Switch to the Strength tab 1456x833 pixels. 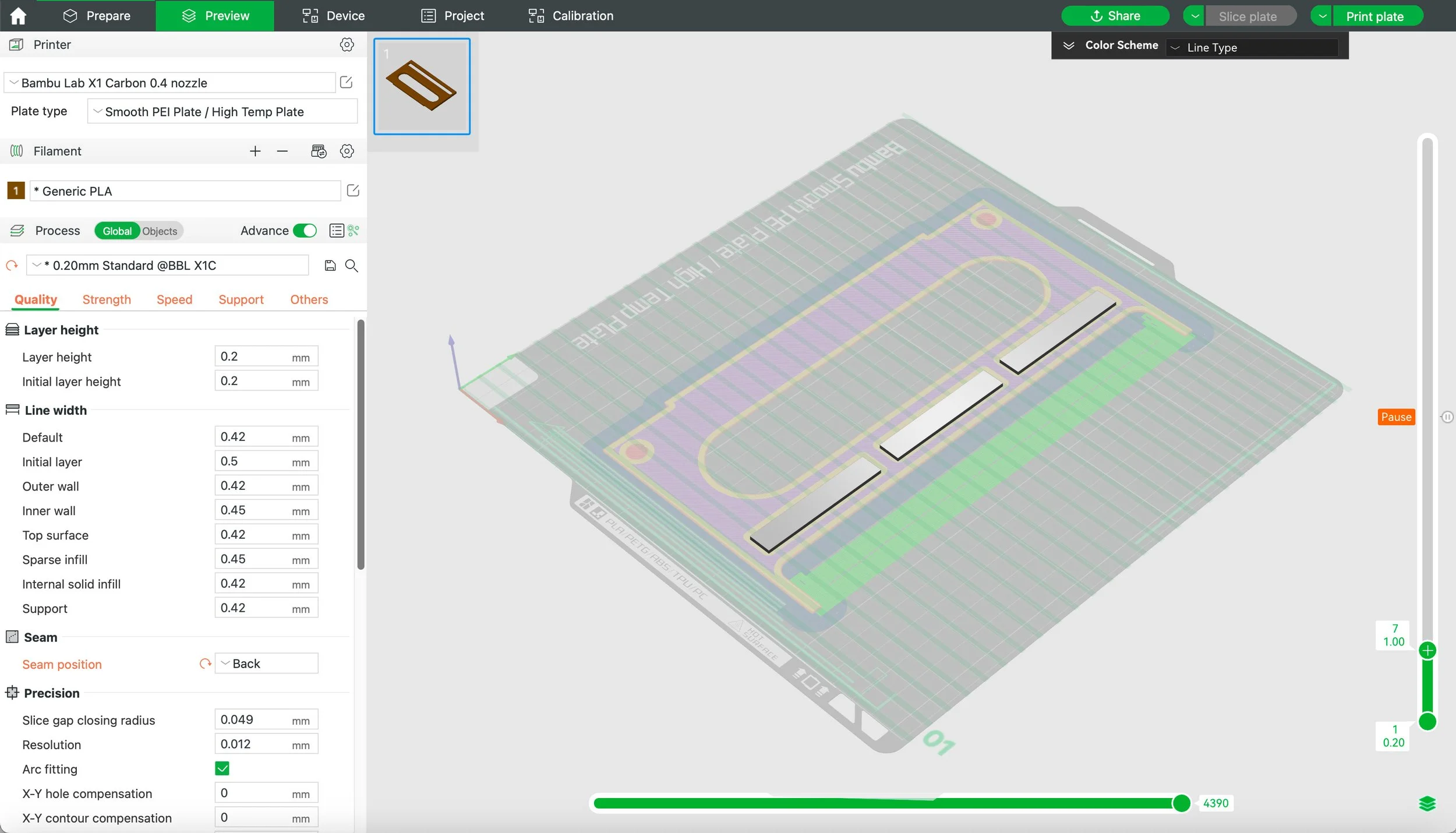(x=107, y=299)
